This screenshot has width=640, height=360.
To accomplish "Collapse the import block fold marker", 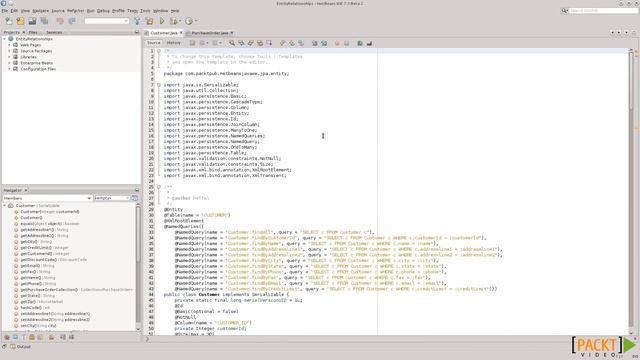I will (159, 85).
